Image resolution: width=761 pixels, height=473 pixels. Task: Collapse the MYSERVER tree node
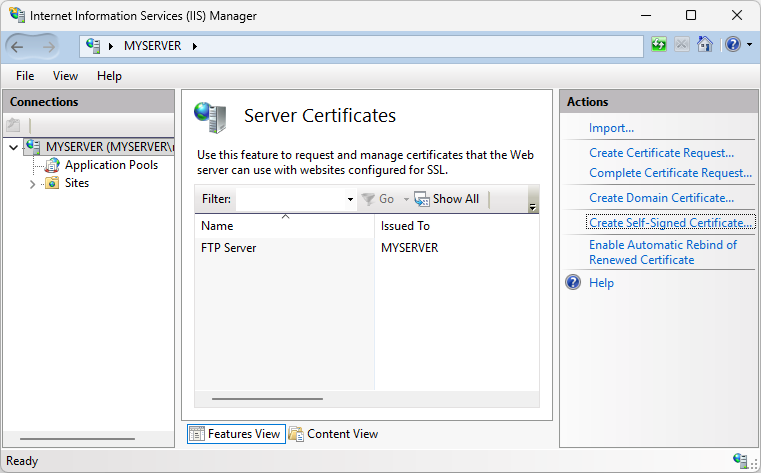13,147
